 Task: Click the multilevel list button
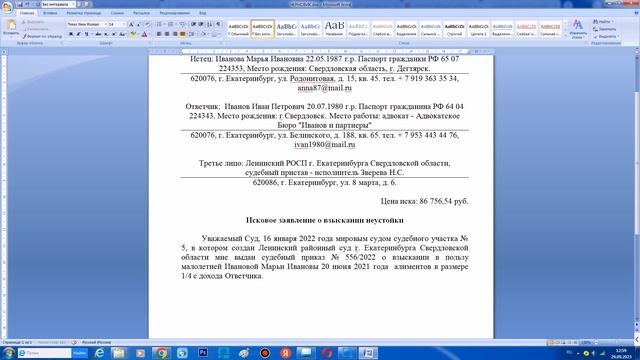point(183,24)
